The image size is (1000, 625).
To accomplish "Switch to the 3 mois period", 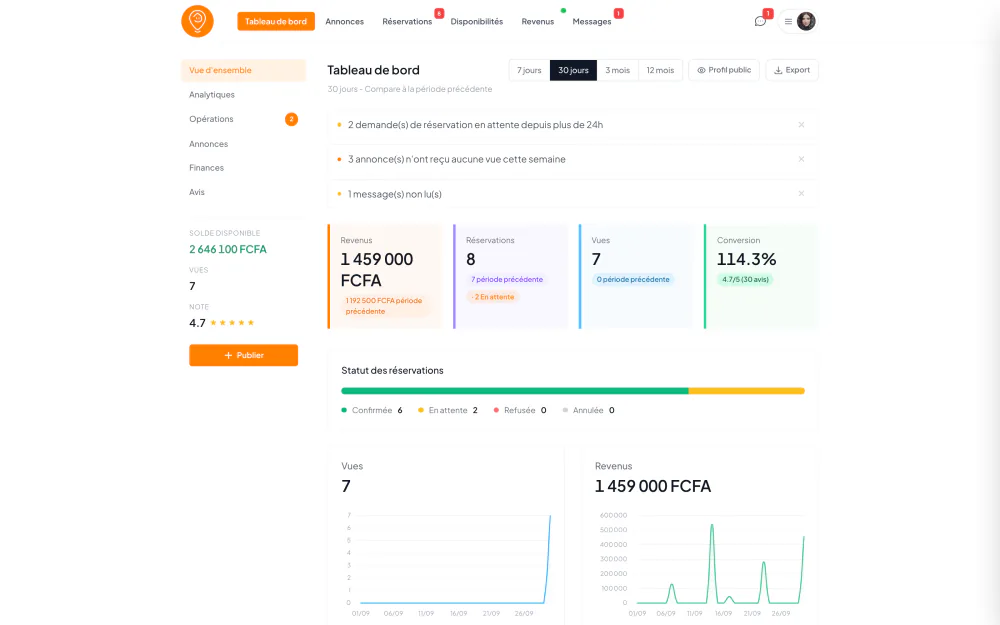I will tap(617, 70).
